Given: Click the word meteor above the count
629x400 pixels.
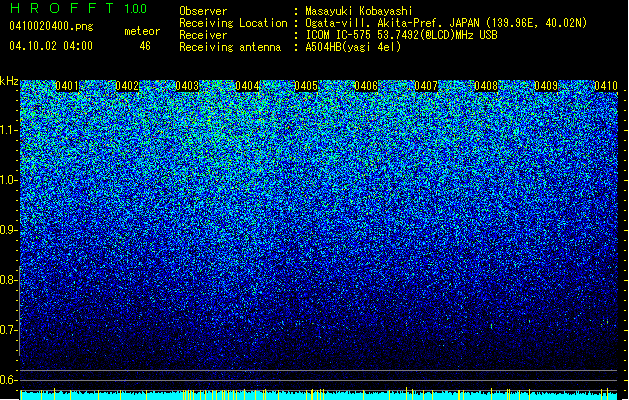Looking at the screenshot, I should pos(142,31).
